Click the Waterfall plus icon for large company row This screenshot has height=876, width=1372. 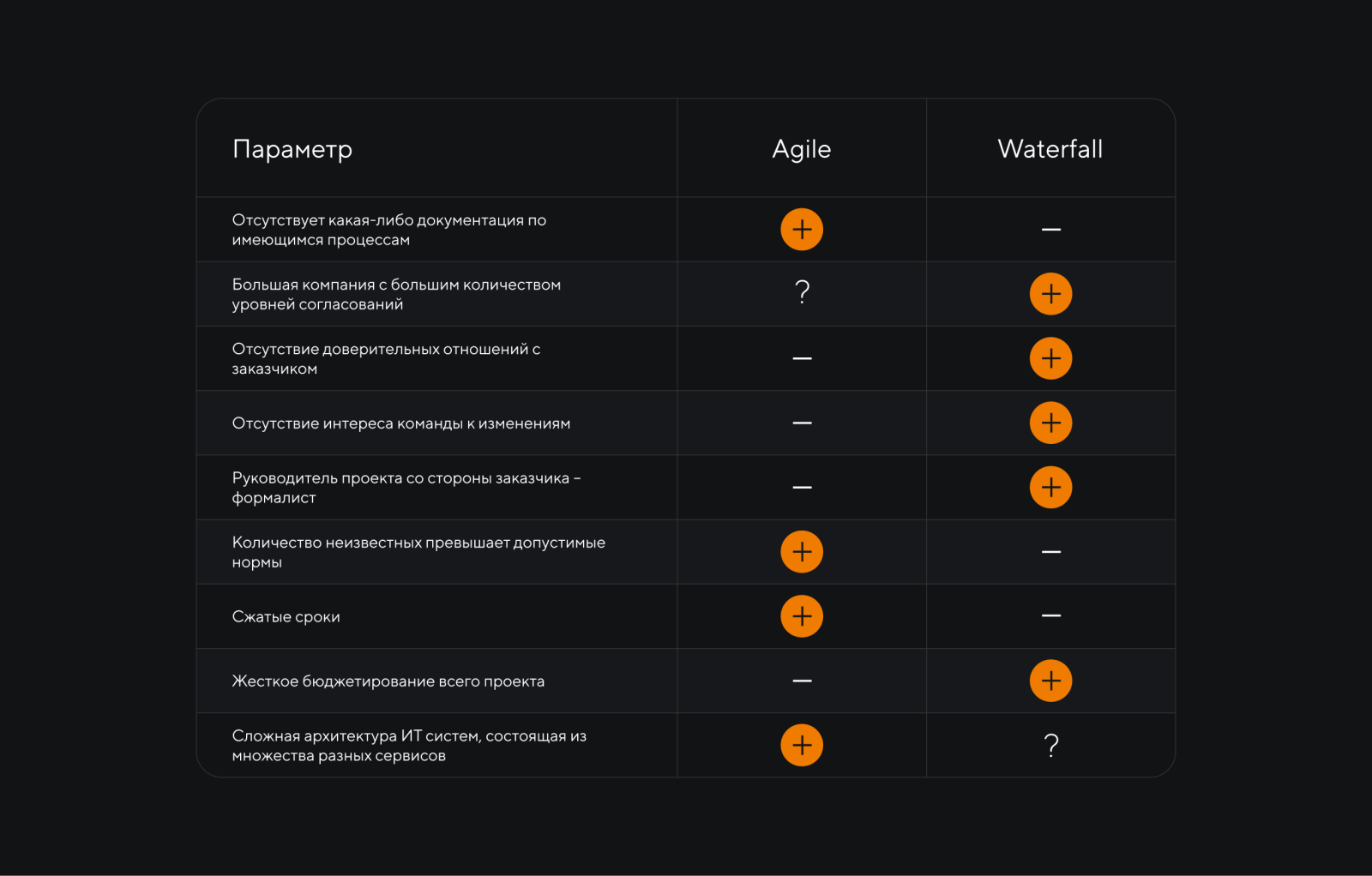(1050, 294)
